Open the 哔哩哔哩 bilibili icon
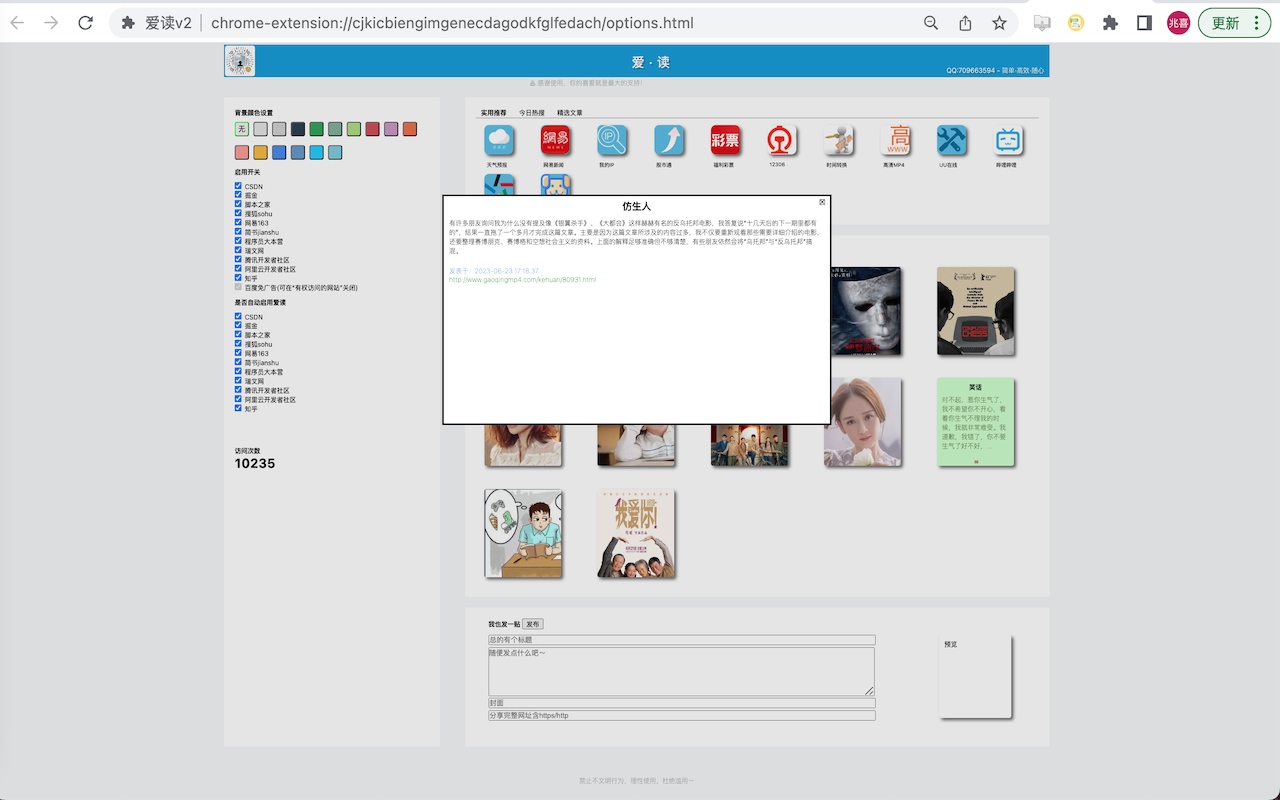The image size is (1280, 800). 1009,140
